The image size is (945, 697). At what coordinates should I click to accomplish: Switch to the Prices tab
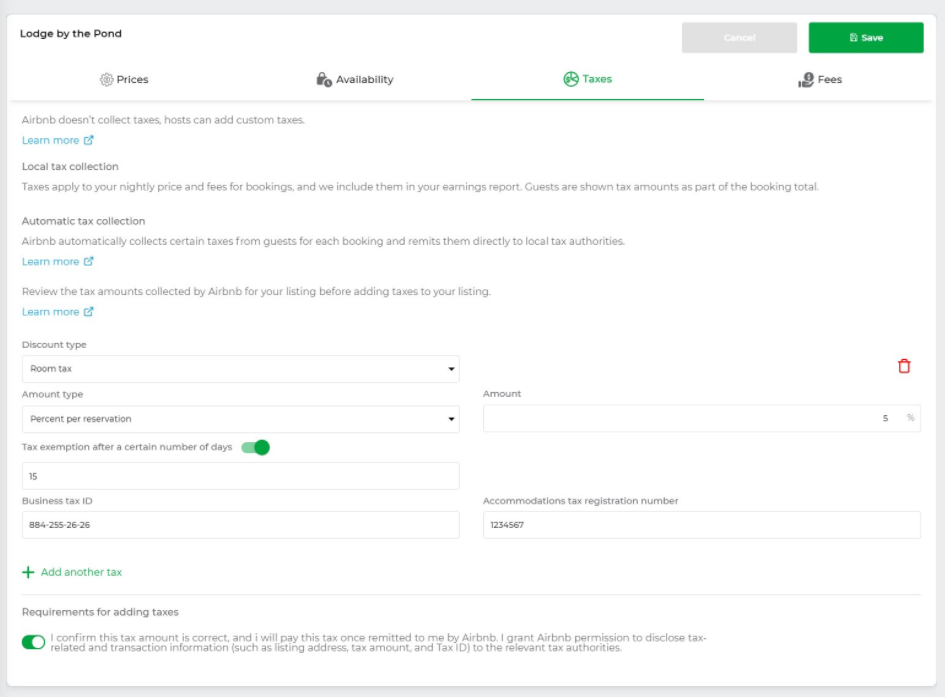point(124,80)
